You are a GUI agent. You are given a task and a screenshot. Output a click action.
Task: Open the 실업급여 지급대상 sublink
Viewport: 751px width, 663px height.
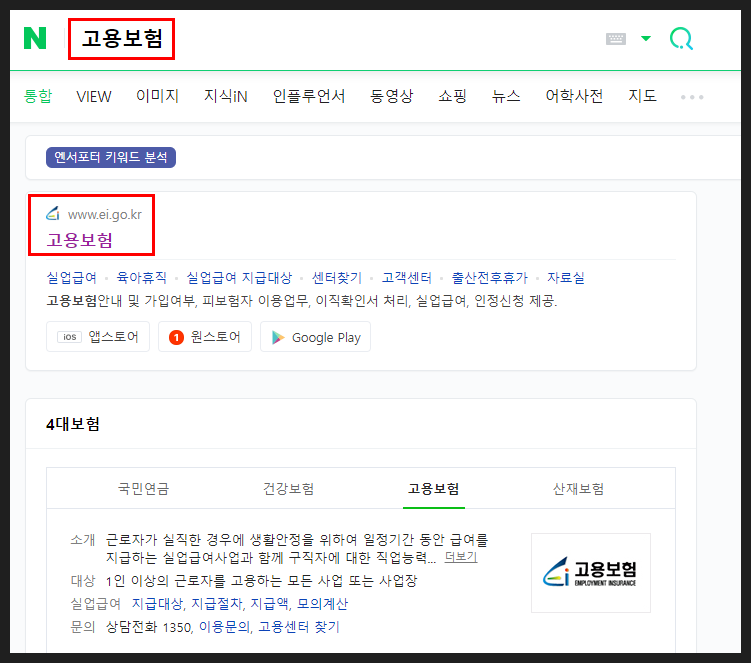click(239, 278)
